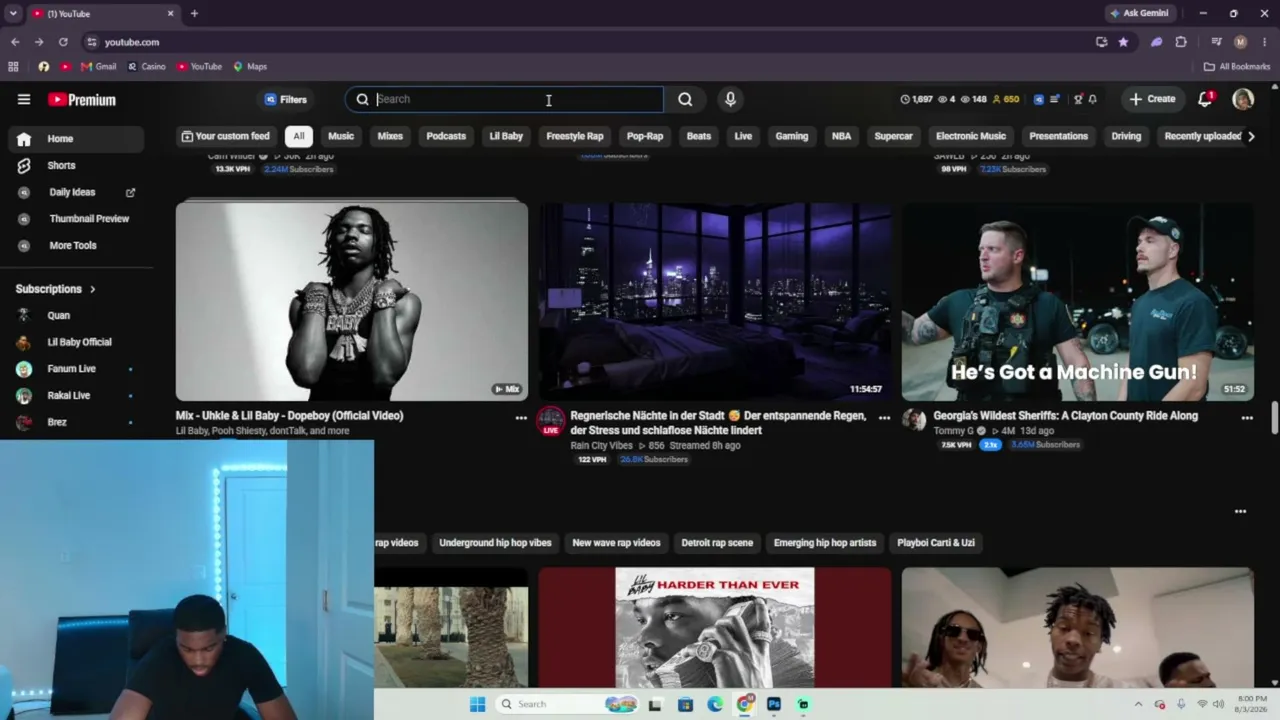Click the Windows taskbar search box

point(566,704)
